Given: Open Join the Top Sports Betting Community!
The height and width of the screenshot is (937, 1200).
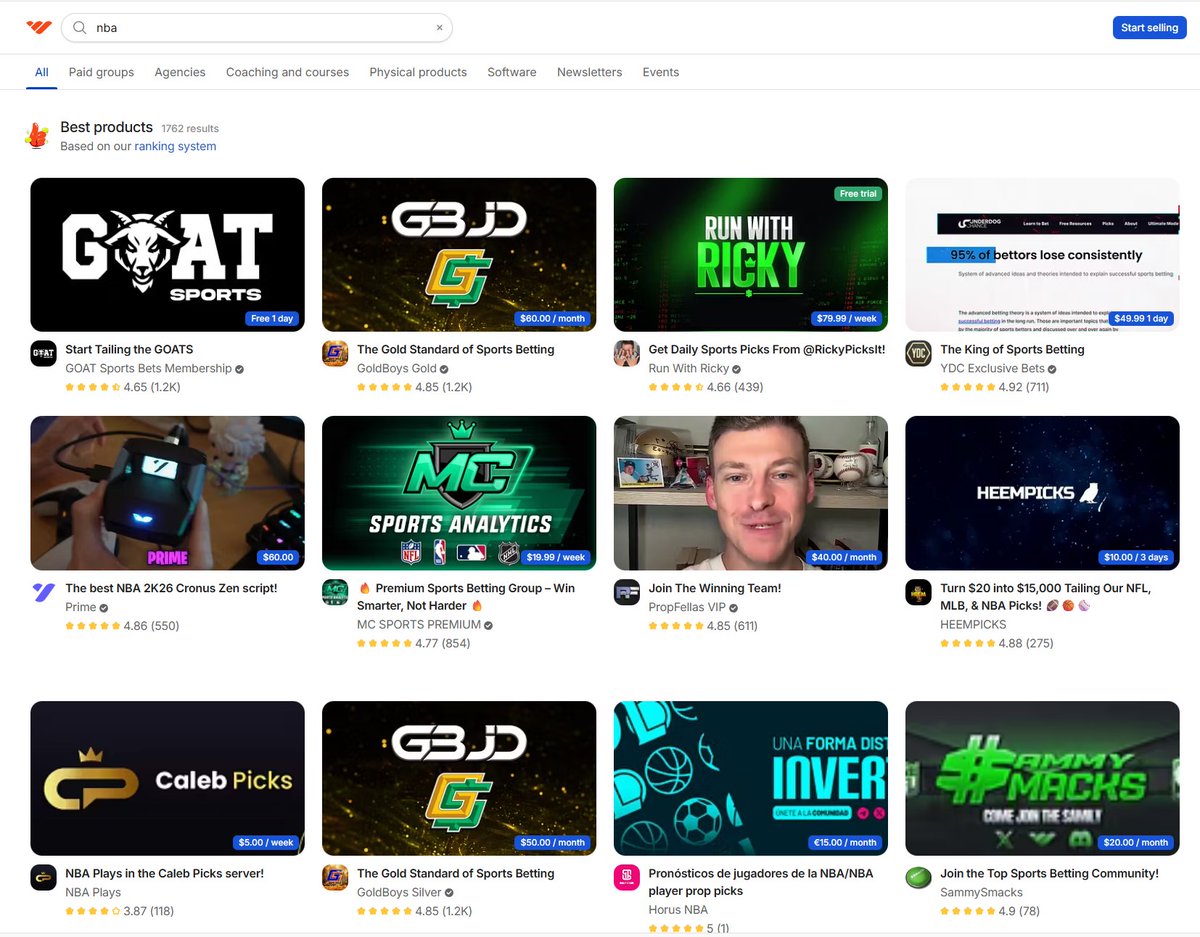Looking at the screenshot, I should coord(1049,873).
